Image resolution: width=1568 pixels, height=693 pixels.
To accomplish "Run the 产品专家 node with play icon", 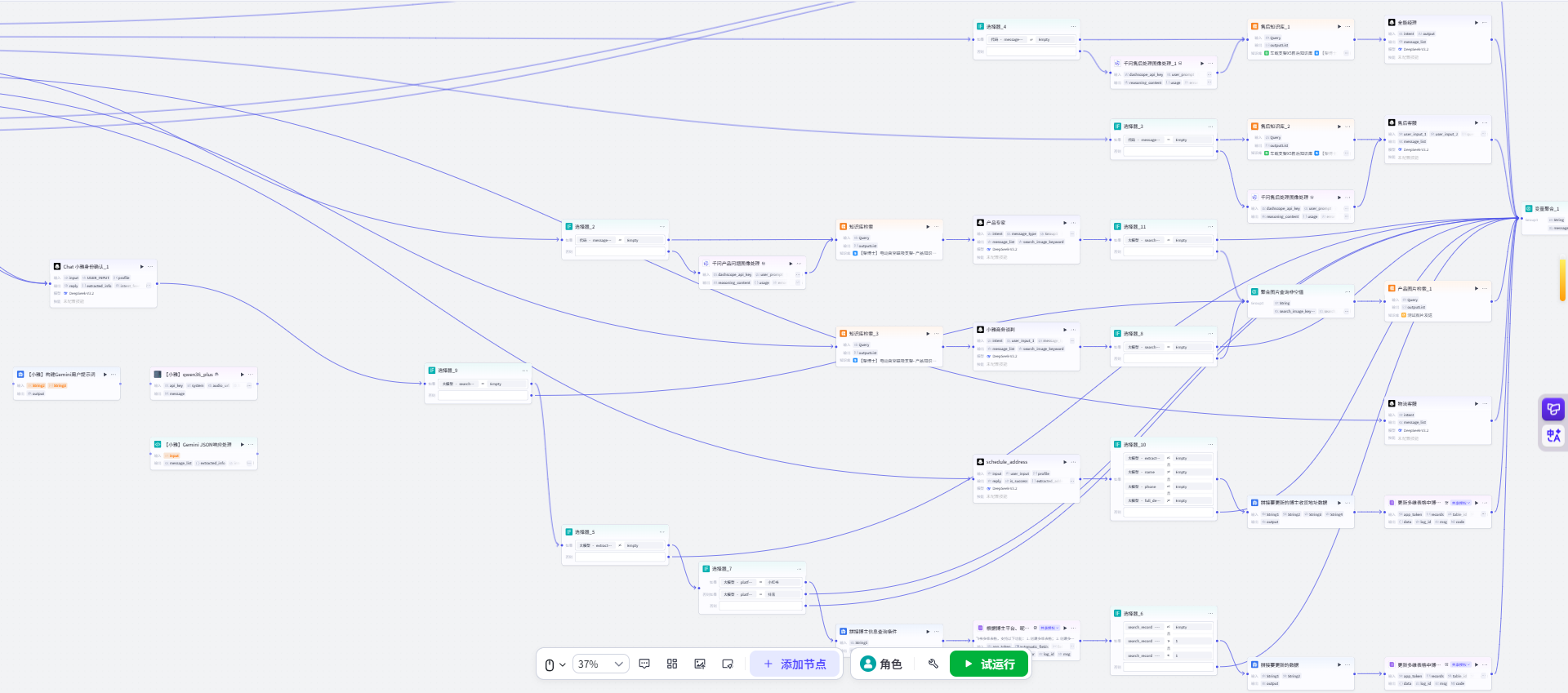I will (x=1064, y=223).
